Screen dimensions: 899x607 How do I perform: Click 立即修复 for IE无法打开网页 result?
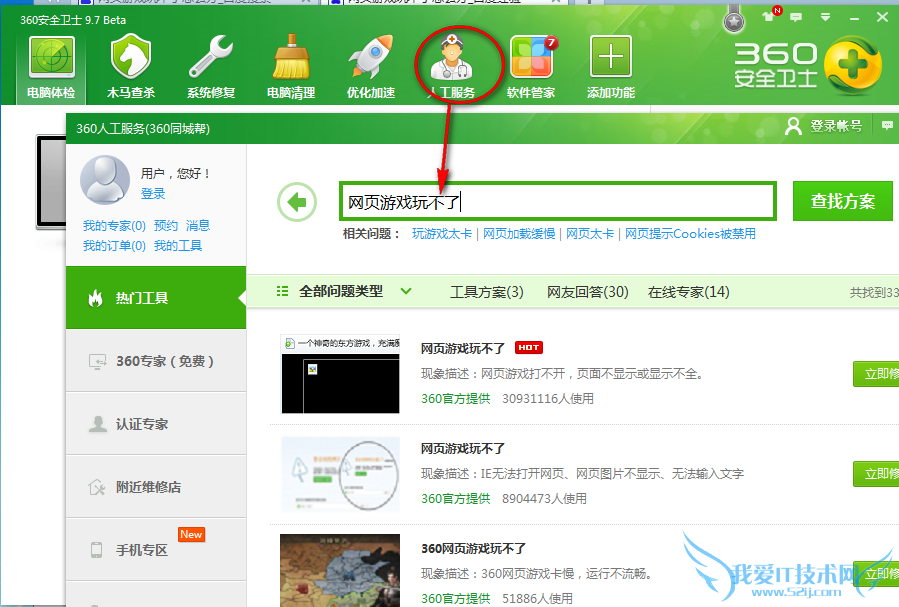(876, 474)
